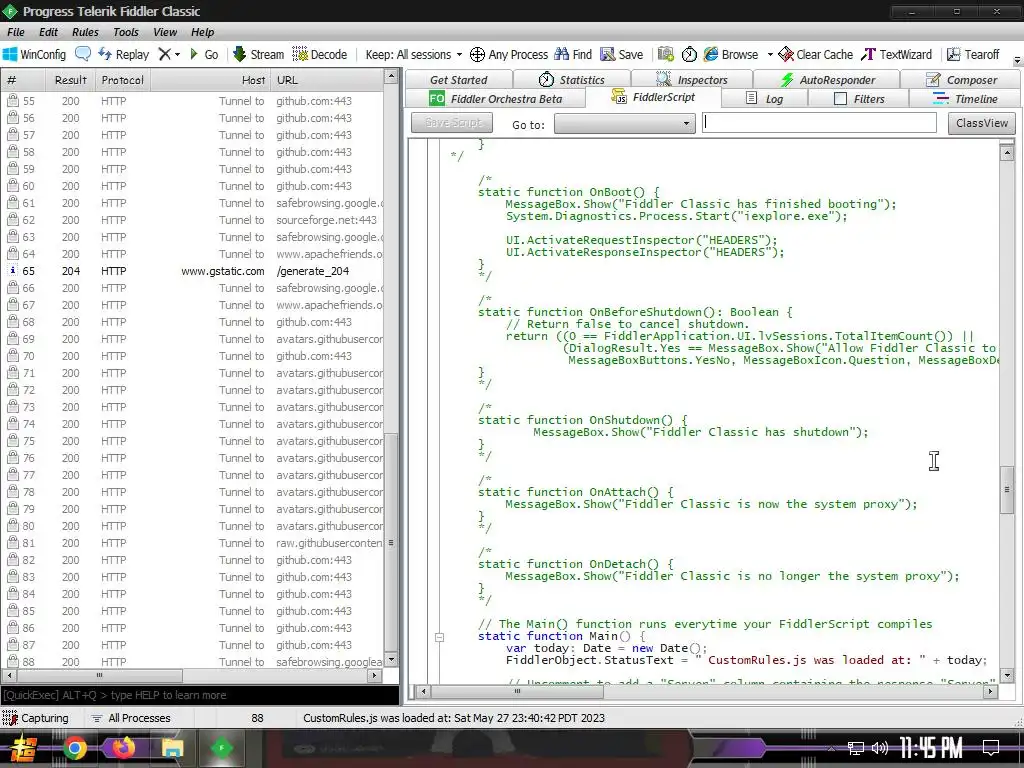Click the script editor horizontal scrollbar thumb
Image resolution: width=1024 pixels, height=768 pixels.
coord(517,691)
